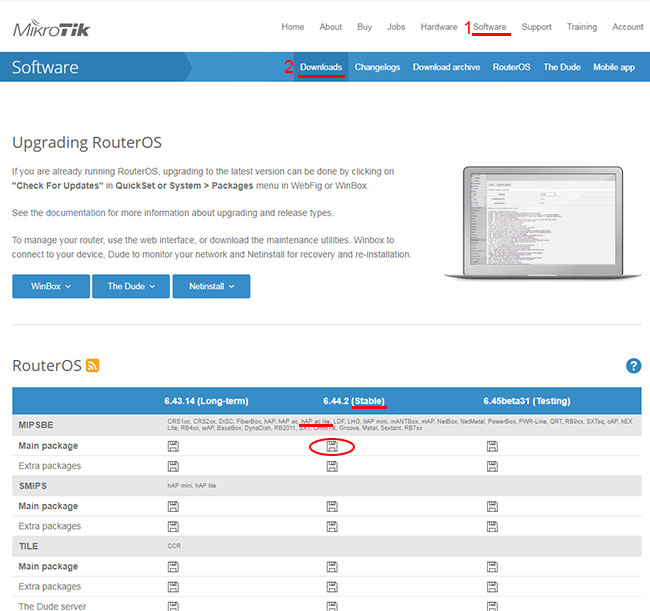The image size is (650, 611).
Task: Download SMIPS Extra packages Long-term
Action: click(x=173, y=526)
